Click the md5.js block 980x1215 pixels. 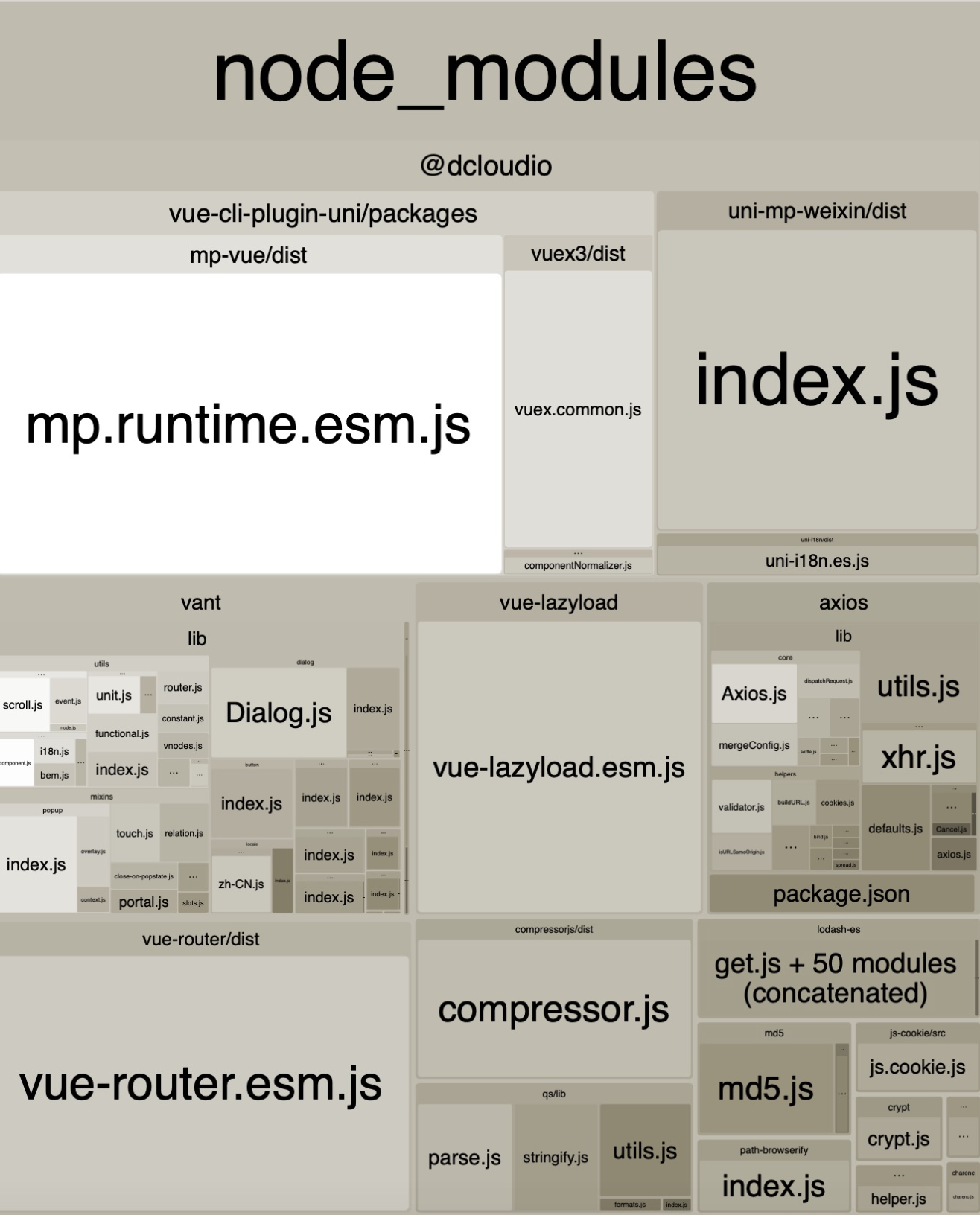[766, 1088]
